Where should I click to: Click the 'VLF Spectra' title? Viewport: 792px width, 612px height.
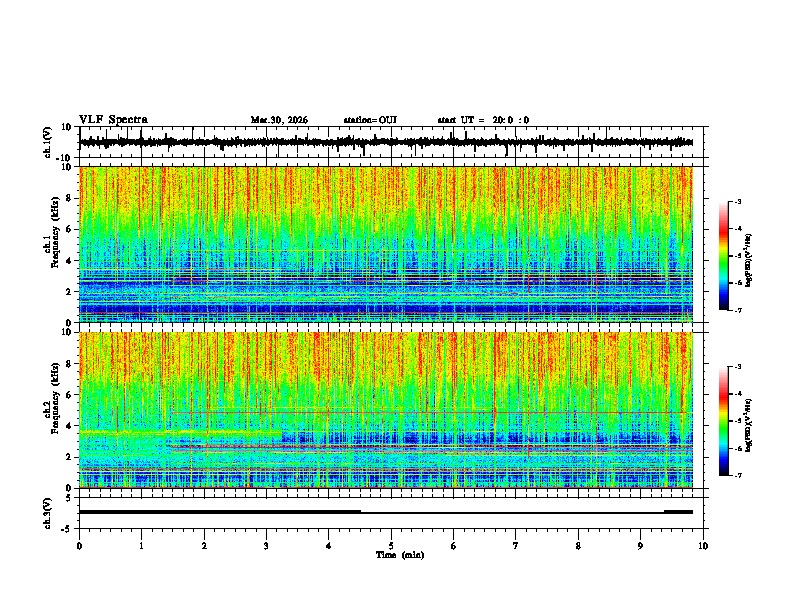click(114, 120)
